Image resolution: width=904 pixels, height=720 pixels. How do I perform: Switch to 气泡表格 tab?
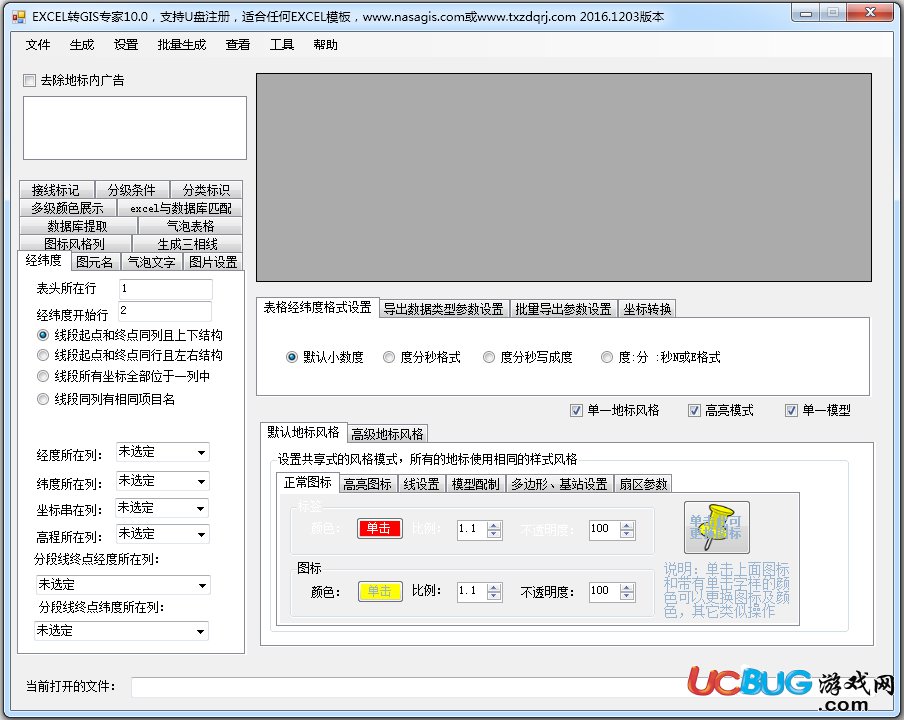pyautogui.click(x=190, y=225)
